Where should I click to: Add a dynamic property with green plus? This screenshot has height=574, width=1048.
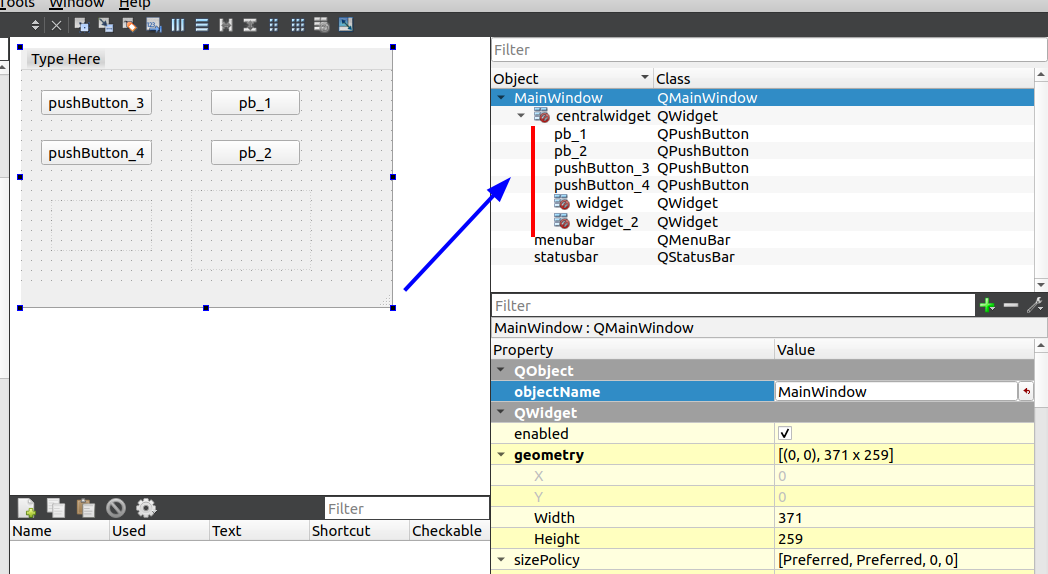click(987, 305)
